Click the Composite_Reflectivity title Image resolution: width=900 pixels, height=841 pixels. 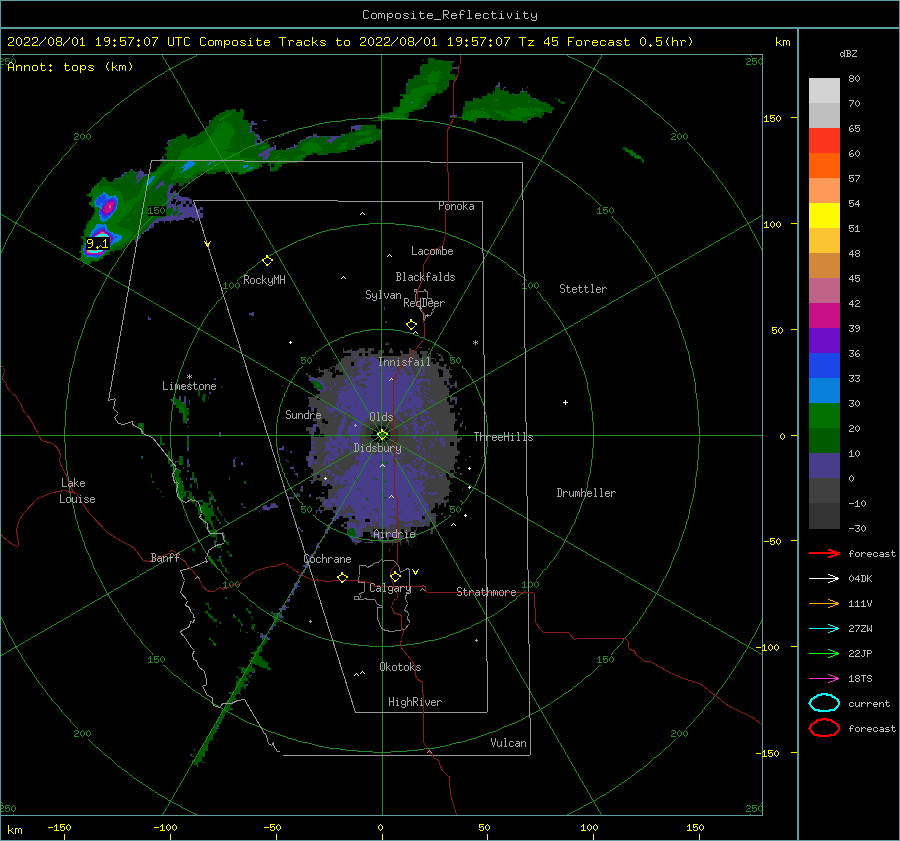[x=449, y=15]
